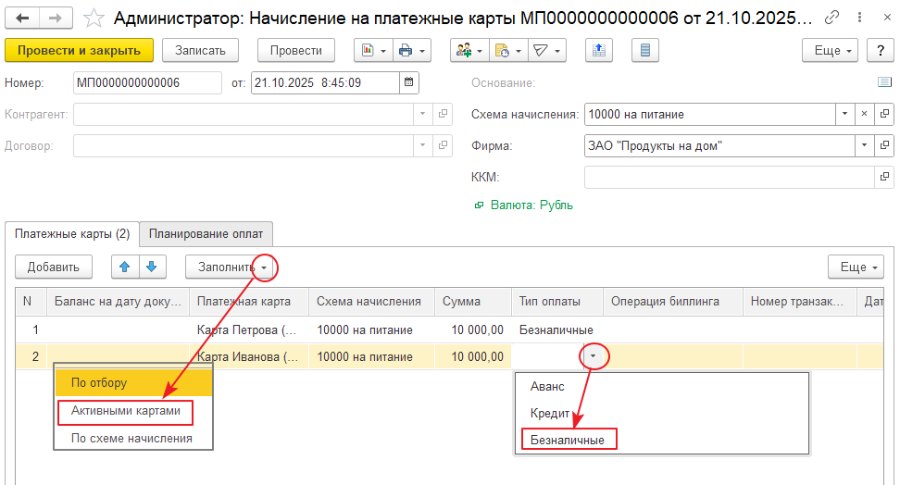Close the document with the X button

click(887, 18)
